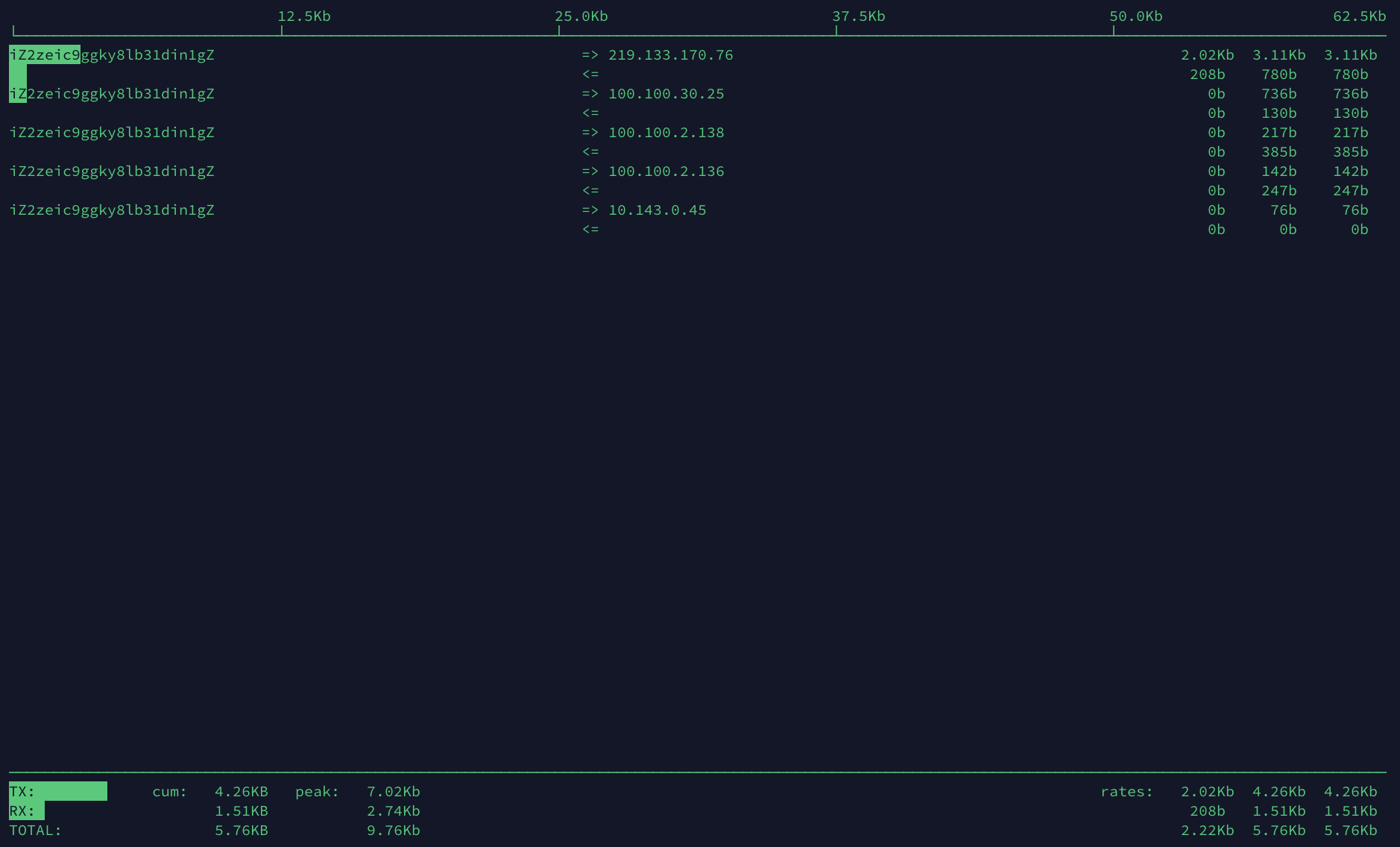Click the => arrow for 219.133.170.76
The width and height of the screenshot is (1400, 847).
590,55
